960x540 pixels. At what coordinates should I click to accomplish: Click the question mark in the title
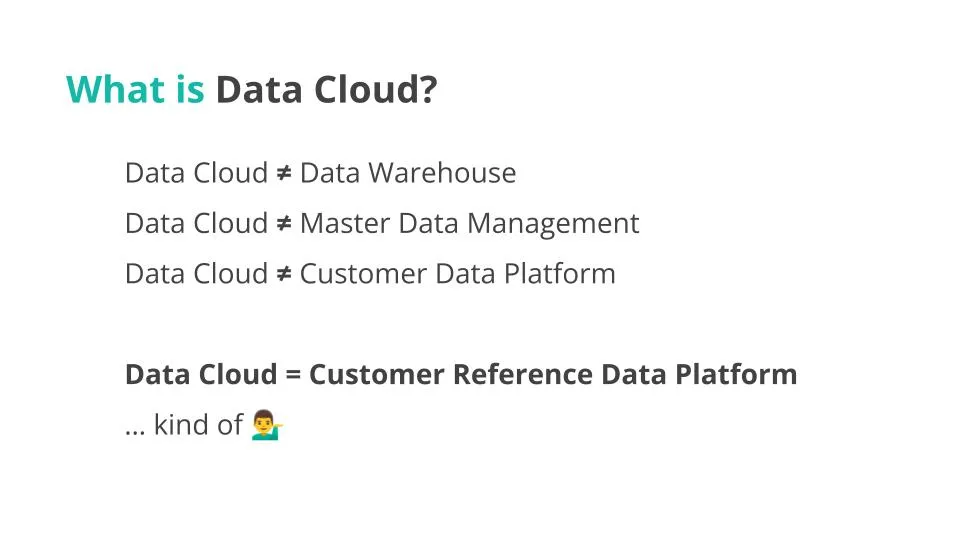click(x=428, y=90)
